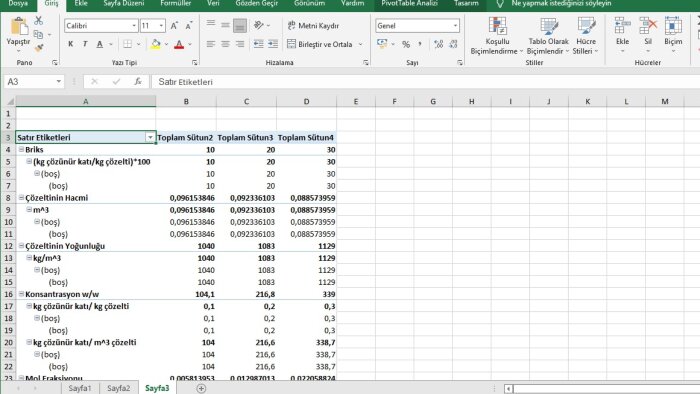
Task: Open Hücre Stilleri gallery
Action: tap(586, 36)
